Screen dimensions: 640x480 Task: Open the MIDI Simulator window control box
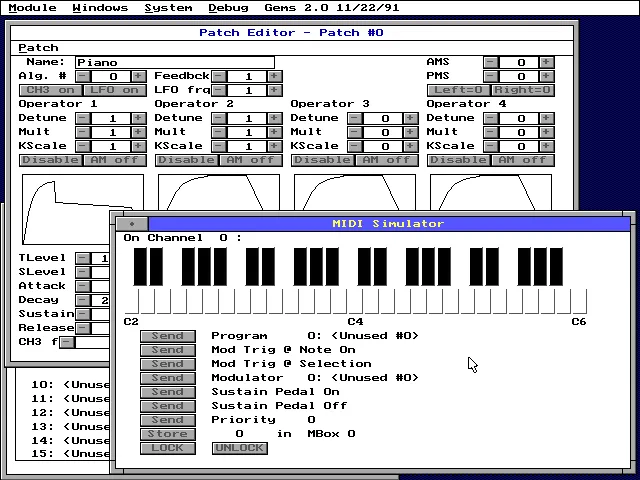(x=132, y=224)
